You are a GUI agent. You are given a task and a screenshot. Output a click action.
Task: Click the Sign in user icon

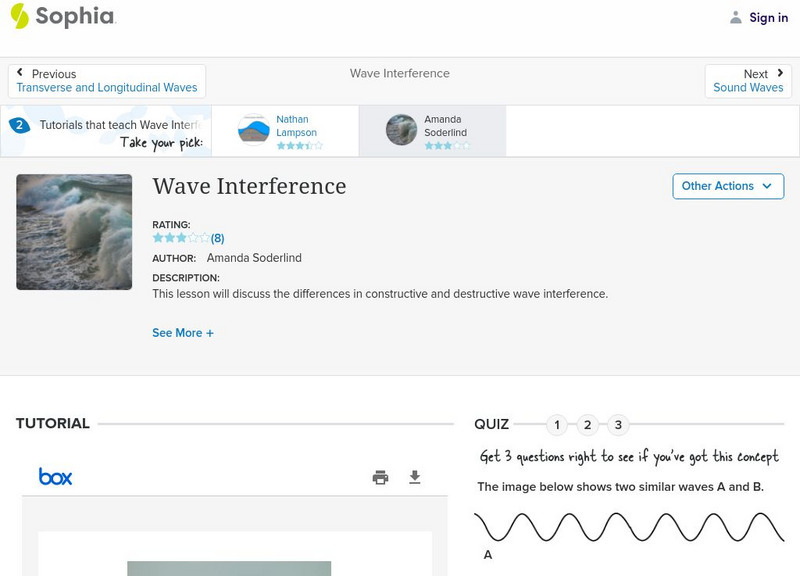pos(736,17)
